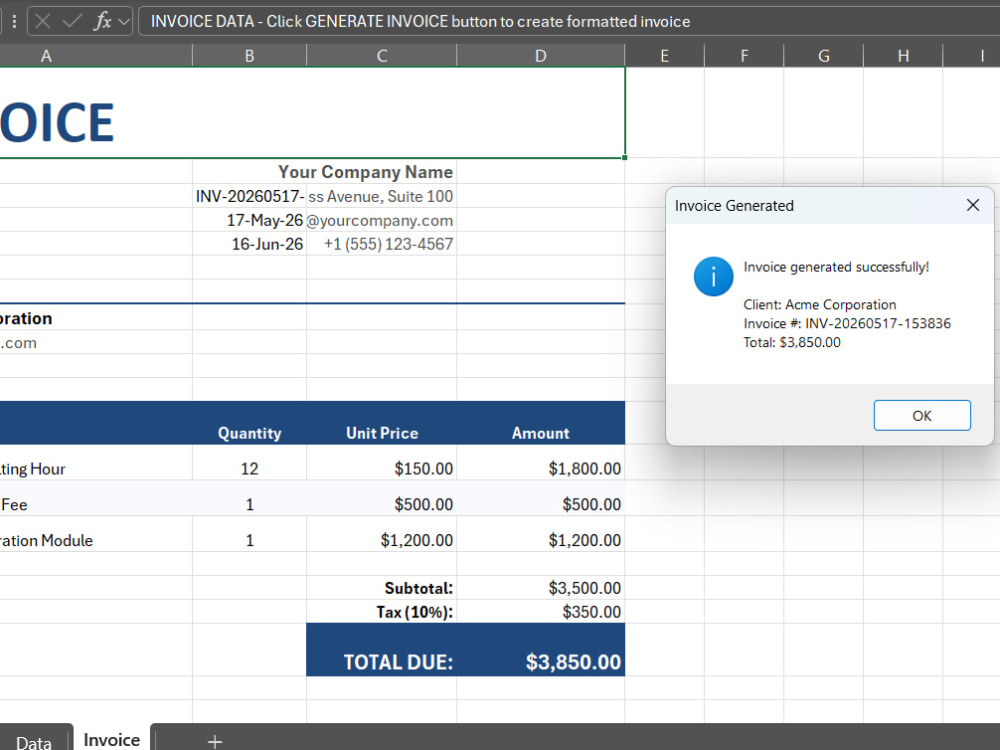Screen dimensions: 1000x750
Task: Switch to the Data sheet tab
Action: point(34,741)
